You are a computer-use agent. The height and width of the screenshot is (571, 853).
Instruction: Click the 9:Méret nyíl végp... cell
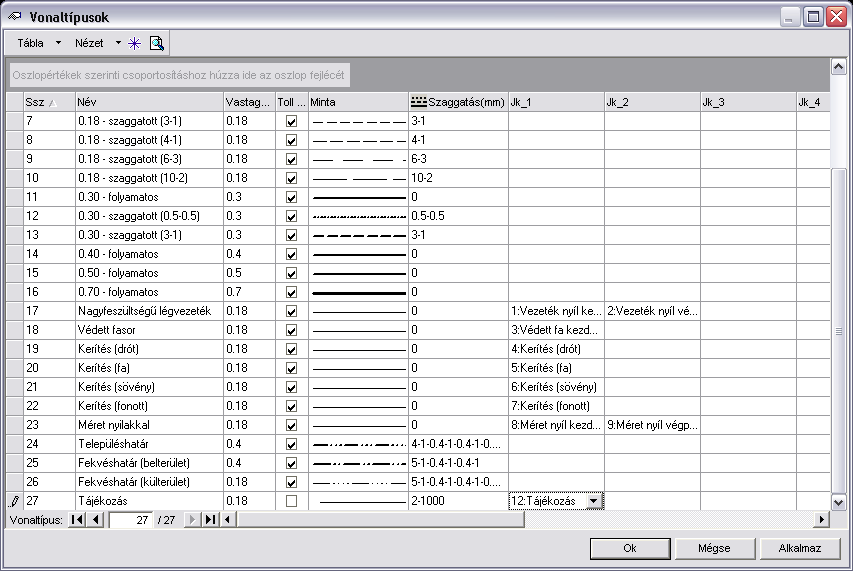pos(652,425)
